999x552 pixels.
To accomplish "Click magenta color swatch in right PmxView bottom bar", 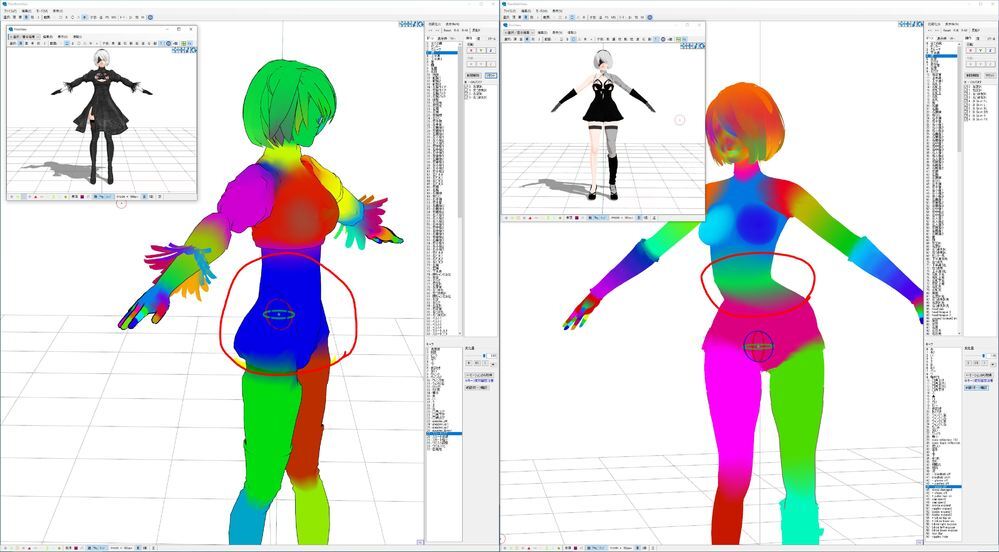I will coord(577,218).
